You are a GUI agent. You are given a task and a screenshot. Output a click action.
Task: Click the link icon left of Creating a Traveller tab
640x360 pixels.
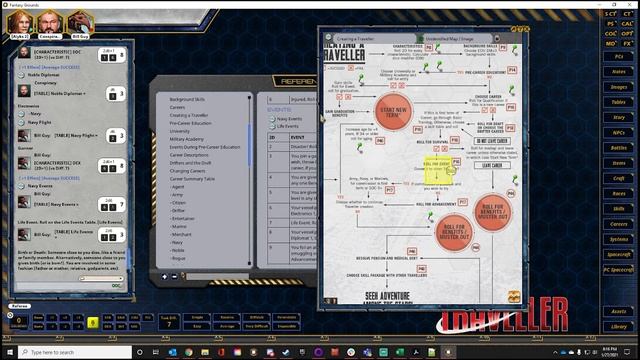[329, 37]
